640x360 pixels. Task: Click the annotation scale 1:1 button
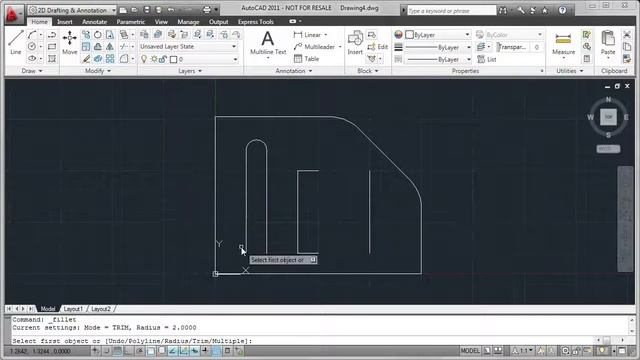(x=522, y=351)
